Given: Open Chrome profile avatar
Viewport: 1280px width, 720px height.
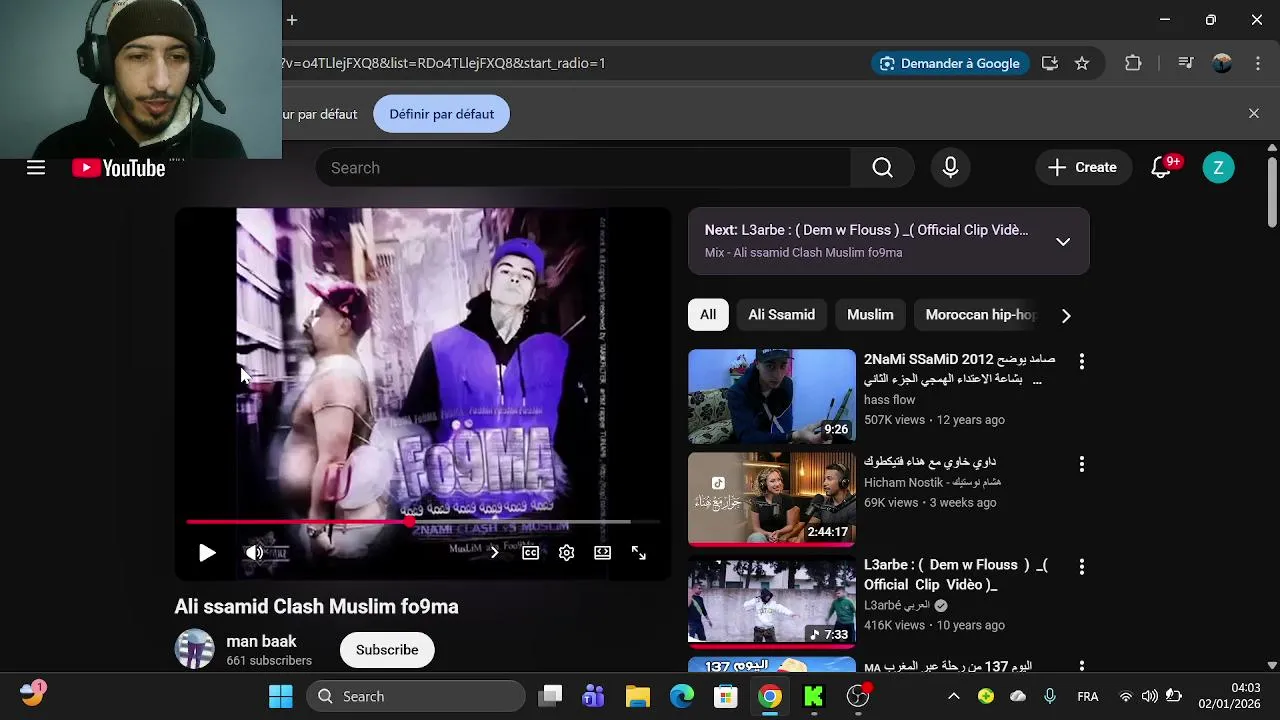Looking at the screenshot, I should tap(1222, 63).
